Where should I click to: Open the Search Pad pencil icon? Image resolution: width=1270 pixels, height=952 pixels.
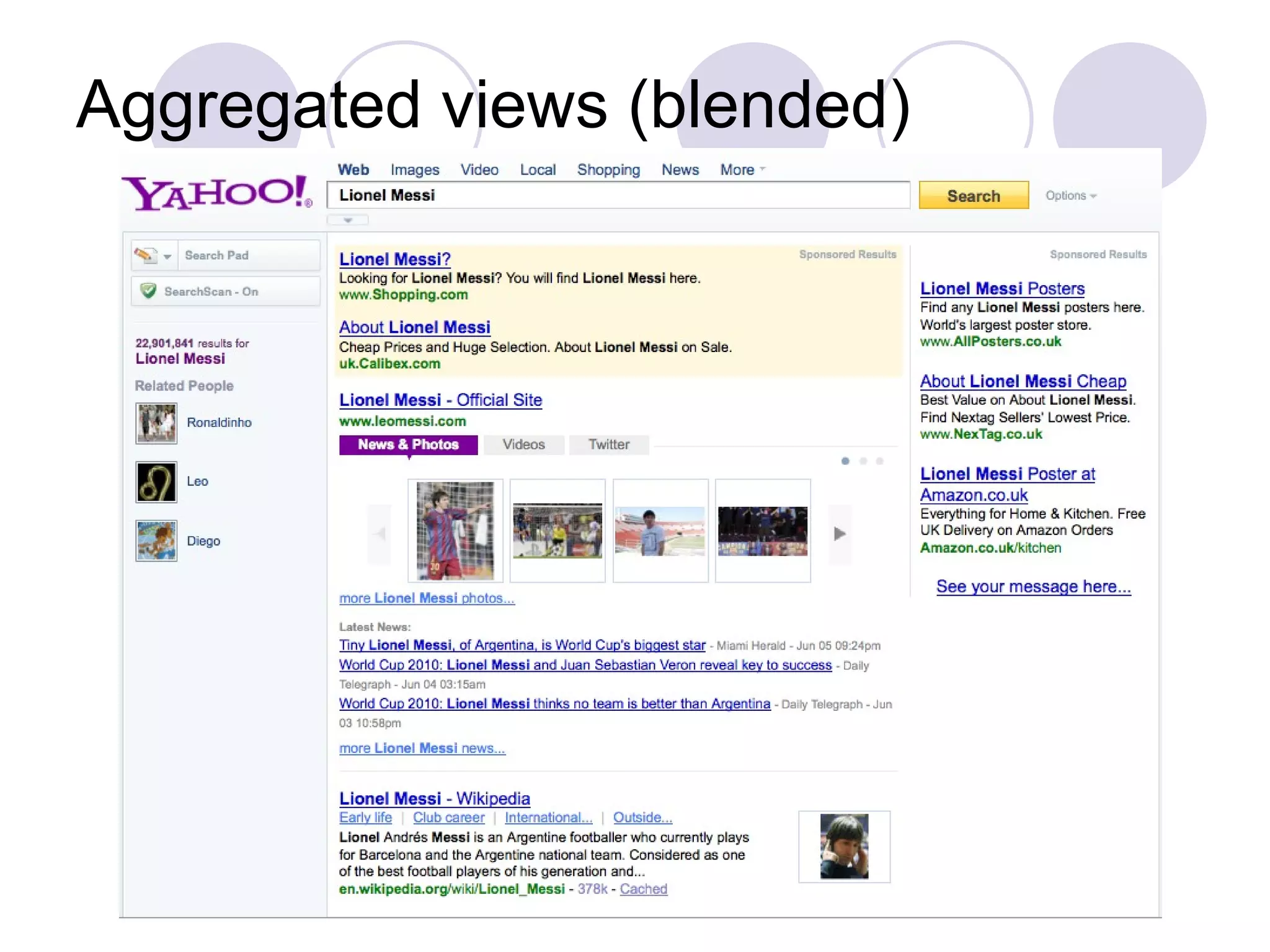tap(146, 255)
